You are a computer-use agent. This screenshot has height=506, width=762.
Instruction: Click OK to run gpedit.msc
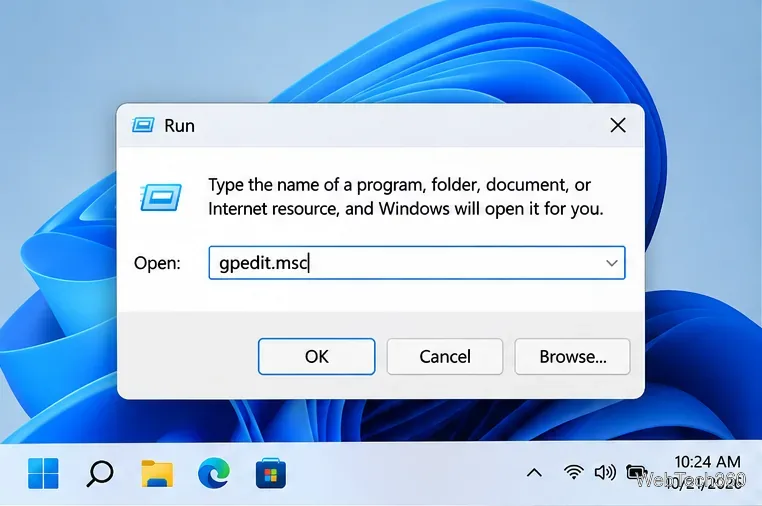[x=316, y=356]
